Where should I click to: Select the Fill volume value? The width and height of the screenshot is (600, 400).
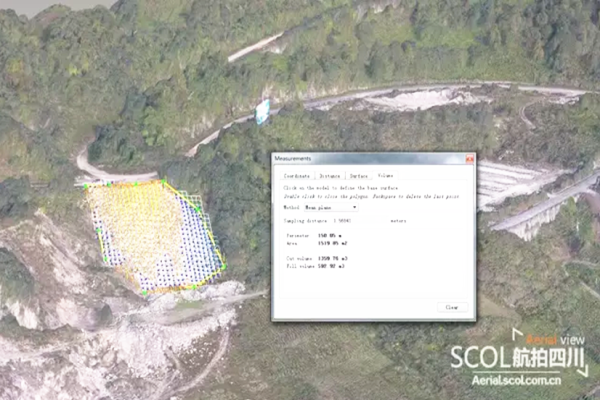331,266
